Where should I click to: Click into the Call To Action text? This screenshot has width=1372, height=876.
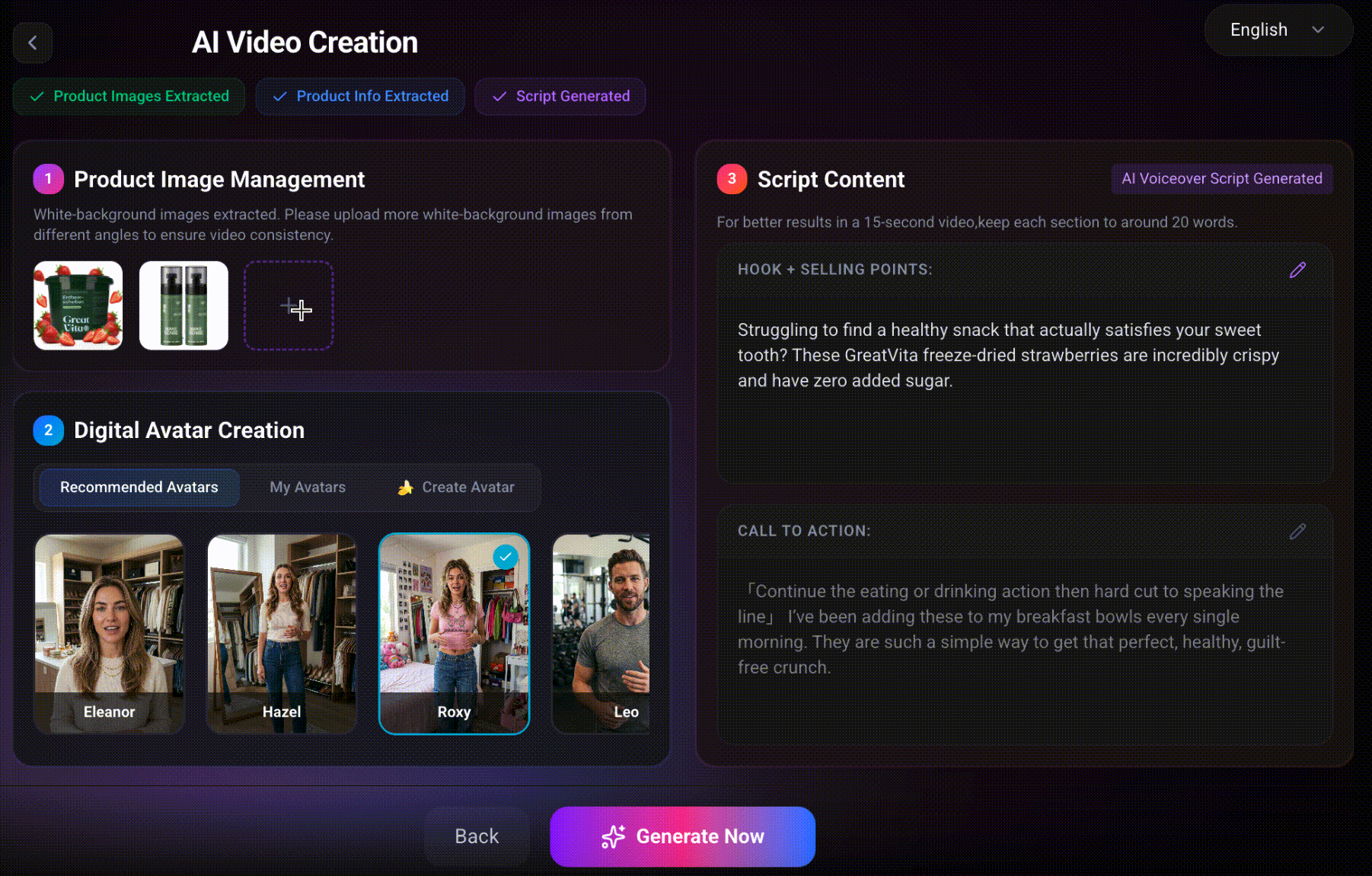click(x=1011, y=629)
